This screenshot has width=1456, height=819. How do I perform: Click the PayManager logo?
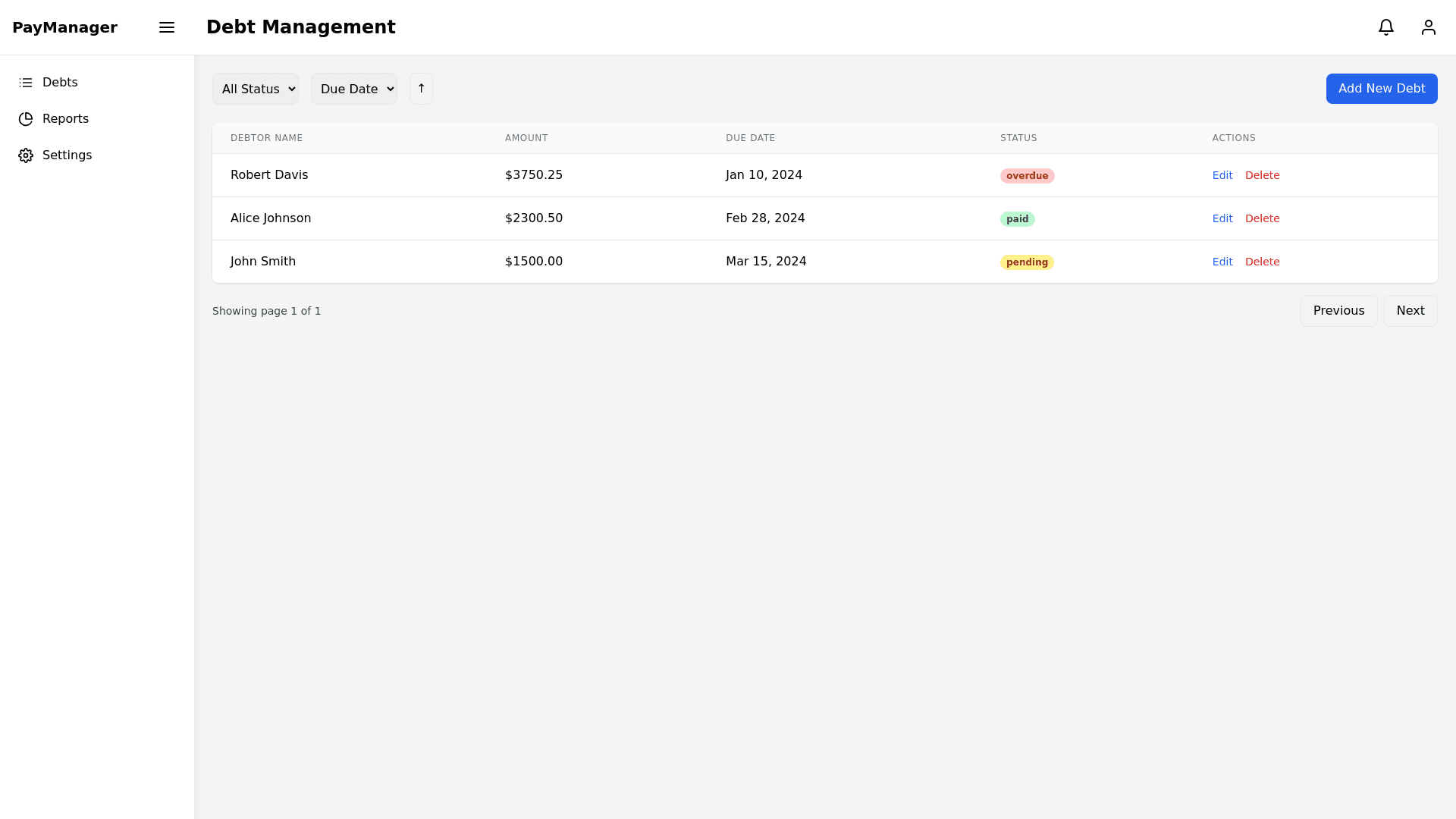point(65,27)
